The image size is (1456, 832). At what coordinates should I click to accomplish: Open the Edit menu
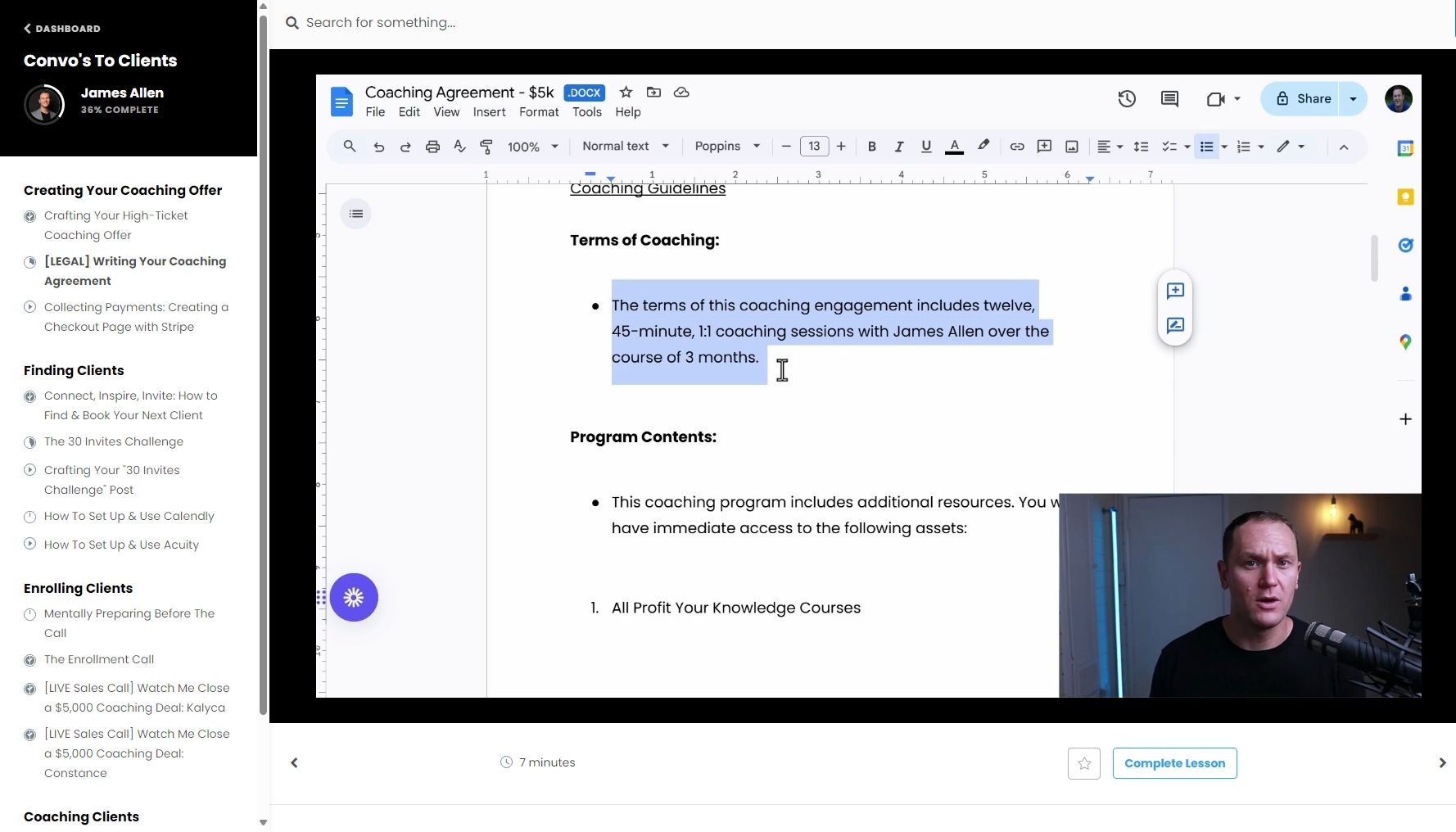[409, 112]
